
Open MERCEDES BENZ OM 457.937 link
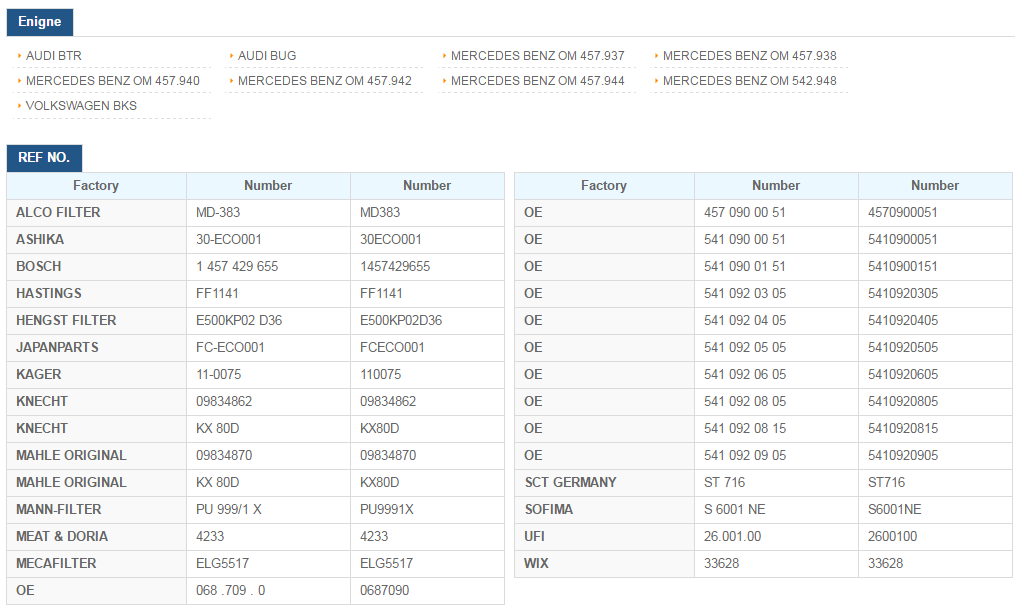tap(537, 56)
